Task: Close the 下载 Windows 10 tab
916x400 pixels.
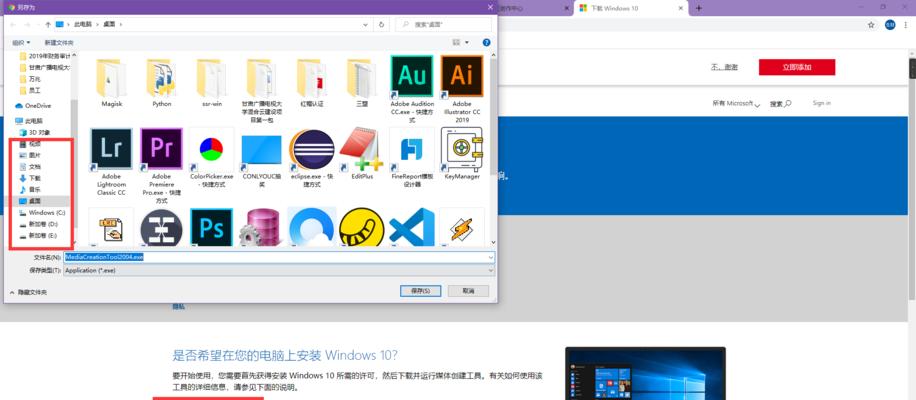Action: click(680, 8)
